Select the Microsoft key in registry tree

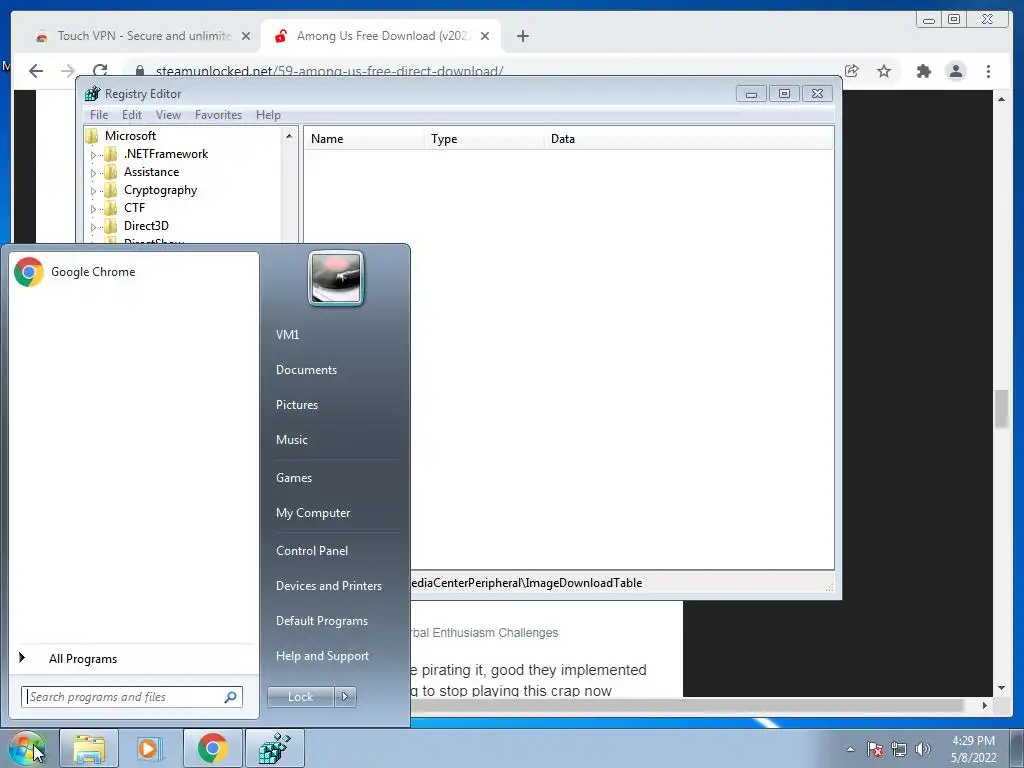(130, 136)
